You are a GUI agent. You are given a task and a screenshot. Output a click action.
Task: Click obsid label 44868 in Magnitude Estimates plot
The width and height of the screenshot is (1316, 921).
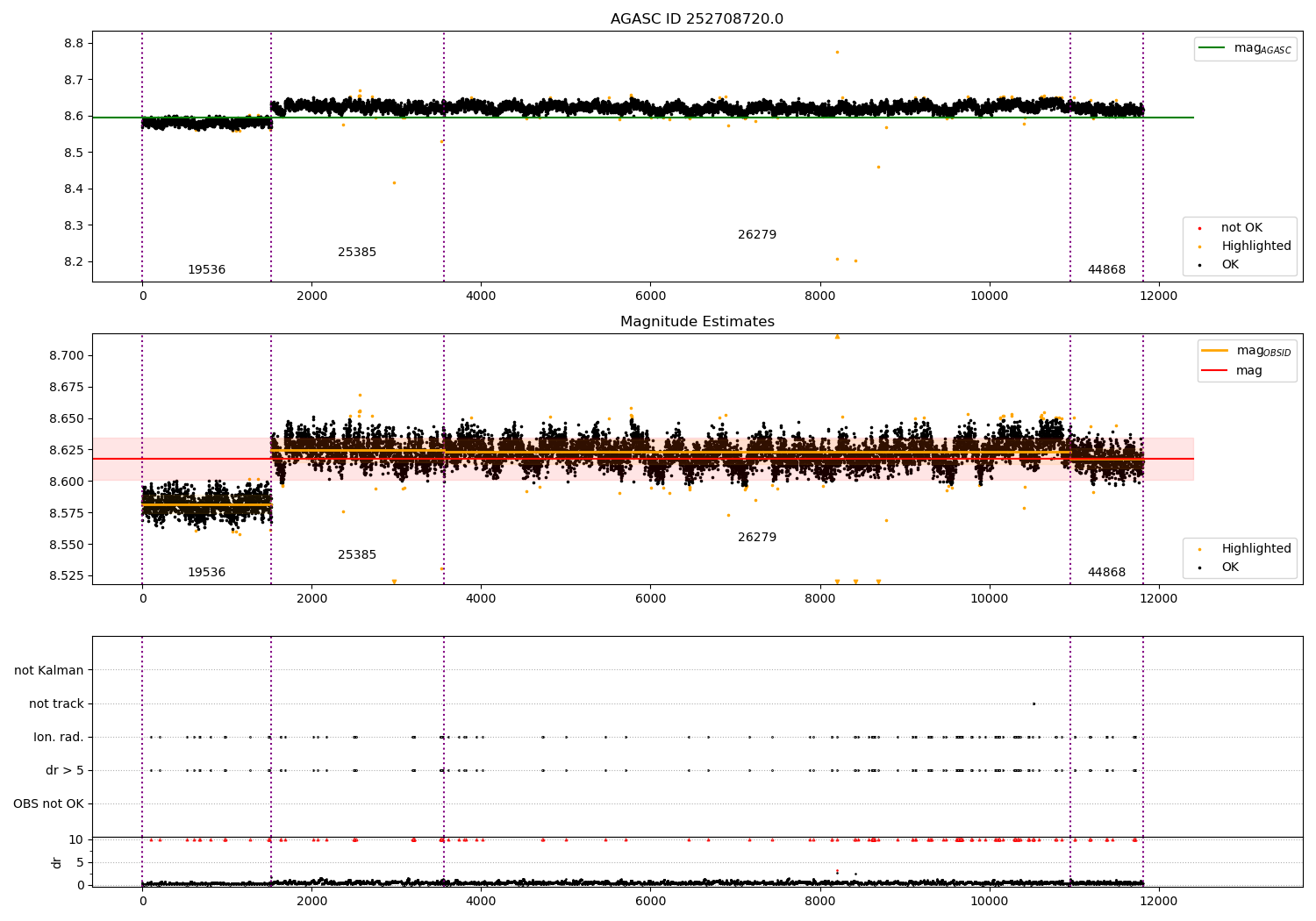coord(1106,573)
